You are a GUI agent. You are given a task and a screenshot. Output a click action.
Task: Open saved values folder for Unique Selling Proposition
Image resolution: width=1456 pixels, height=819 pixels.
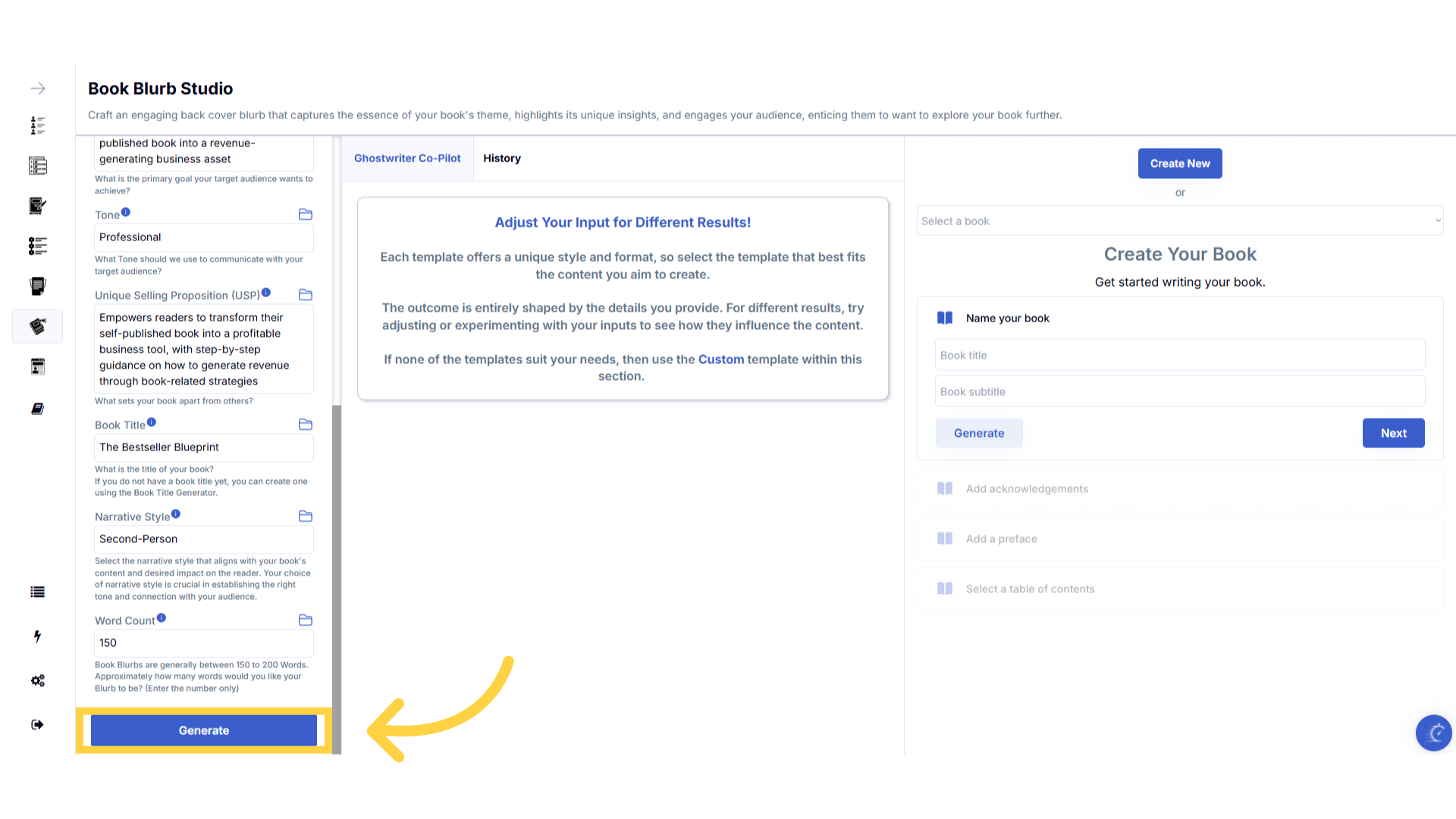tap(306, 295)
